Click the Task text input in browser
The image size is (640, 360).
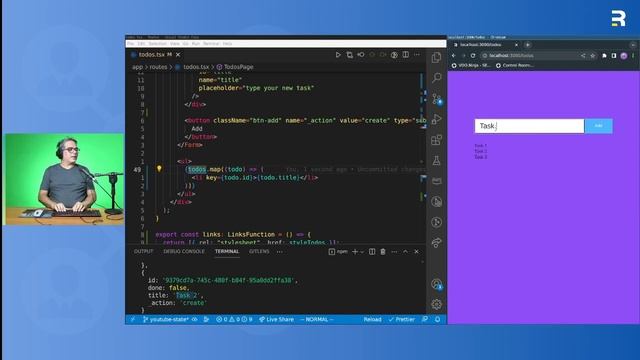point(529,126)
